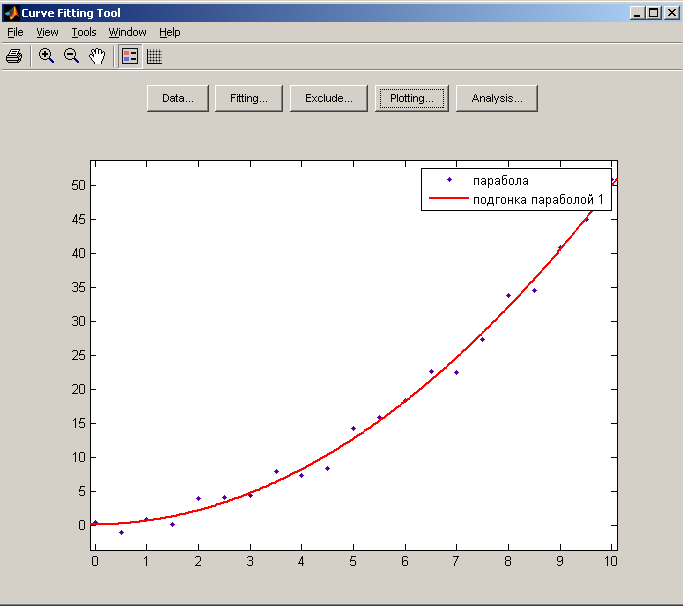Image resolution: width=683 pixels, height=606 pixels.
Task: Click the Data... button
Action: pyautogui.click(x=178, y=98)
